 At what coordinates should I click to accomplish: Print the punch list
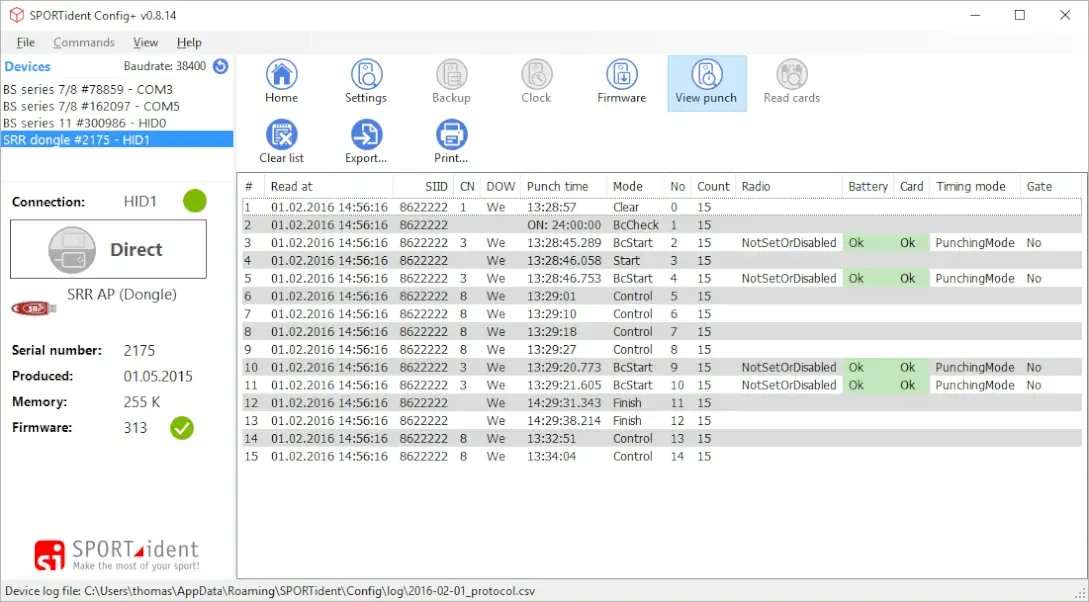451,135
